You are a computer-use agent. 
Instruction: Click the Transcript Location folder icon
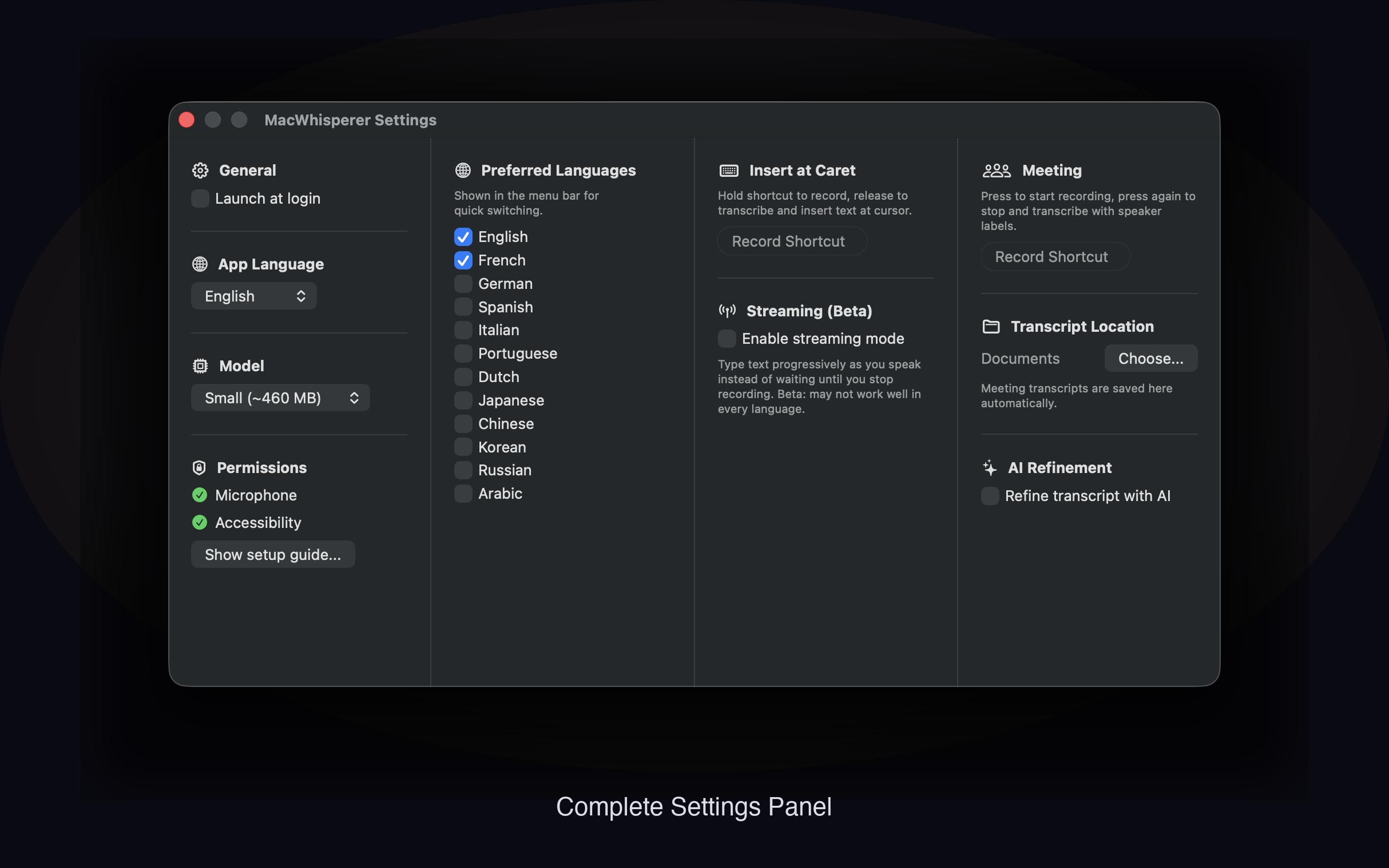(990, 326)
